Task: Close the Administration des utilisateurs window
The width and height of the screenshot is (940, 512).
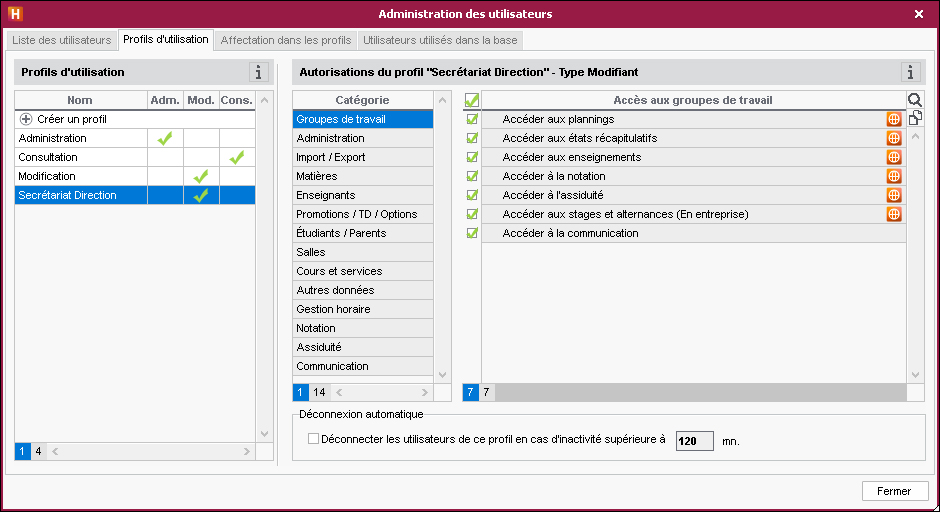Action: tap(918, 14)
